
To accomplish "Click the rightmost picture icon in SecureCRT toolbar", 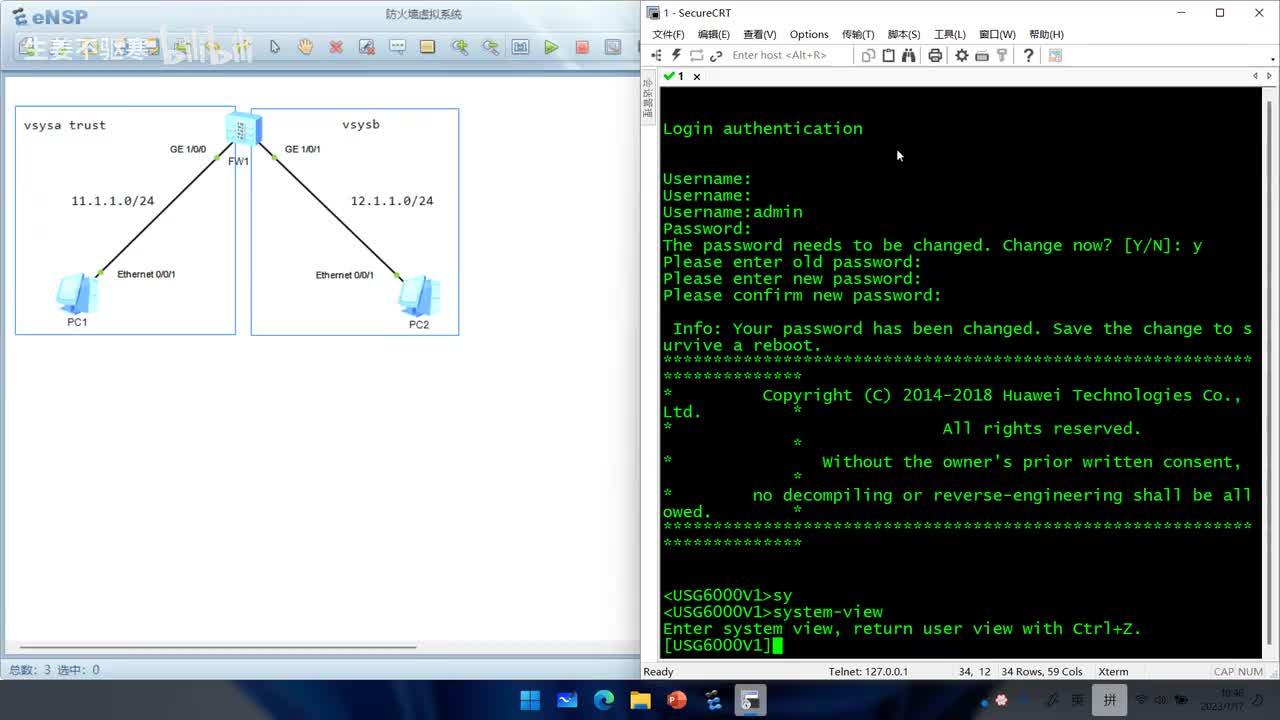I will pos(1055,55).
